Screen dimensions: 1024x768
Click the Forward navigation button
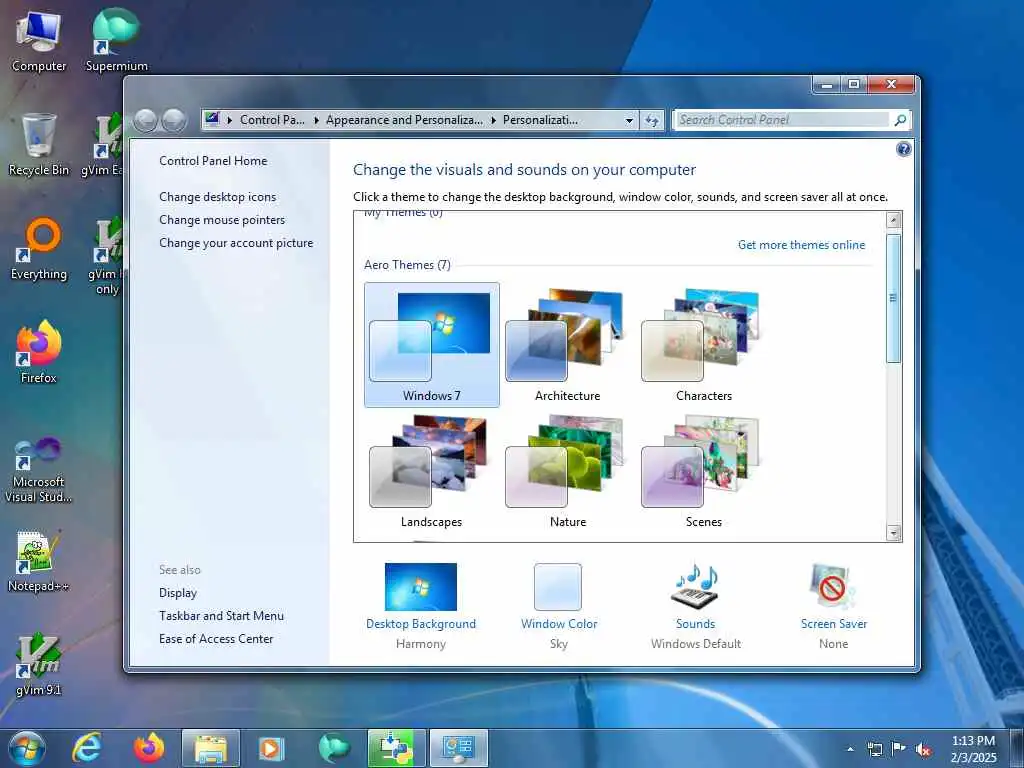[x=174, y=120]
